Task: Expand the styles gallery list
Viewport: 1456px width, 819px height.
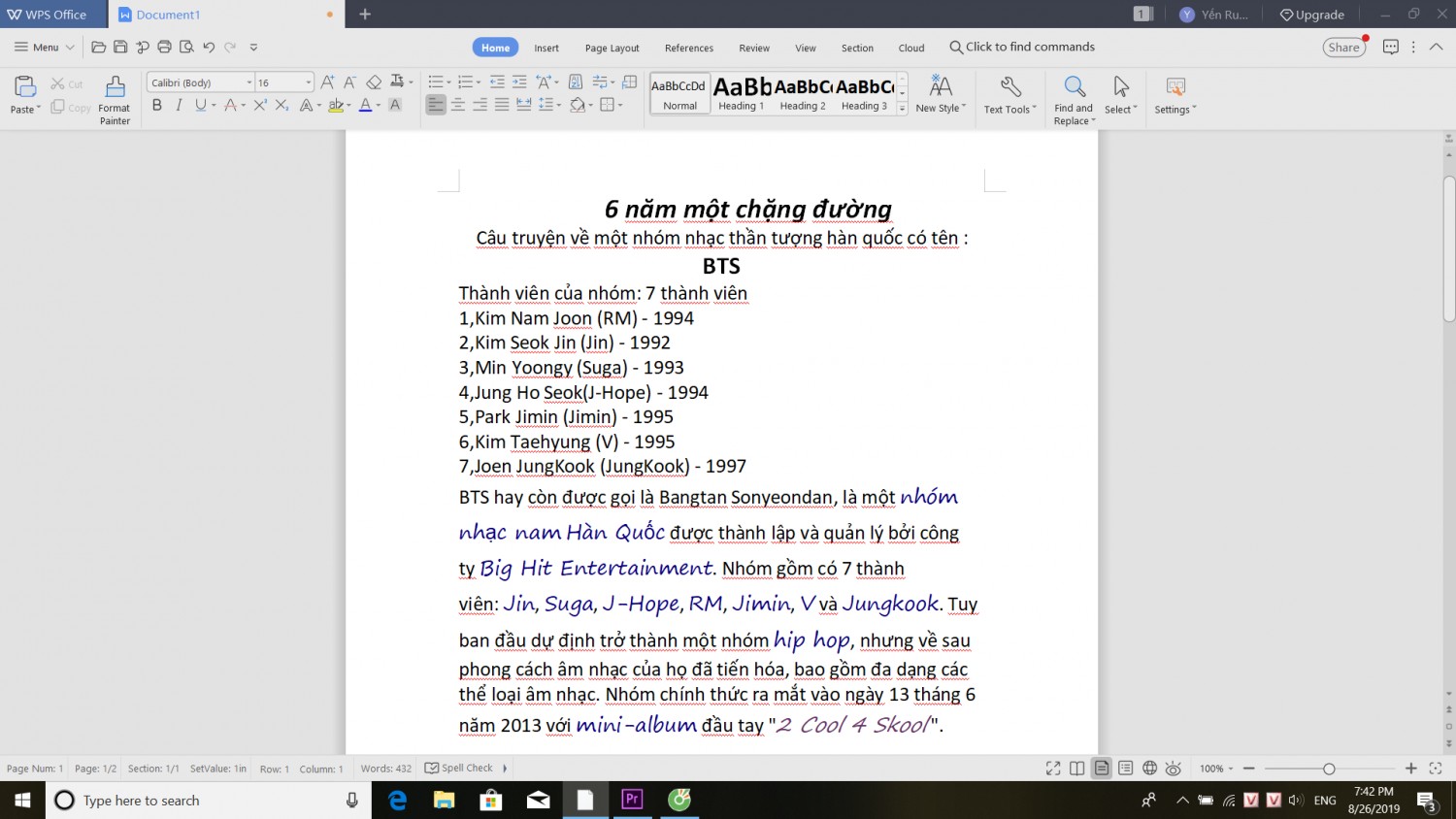Action: [903, 108]
